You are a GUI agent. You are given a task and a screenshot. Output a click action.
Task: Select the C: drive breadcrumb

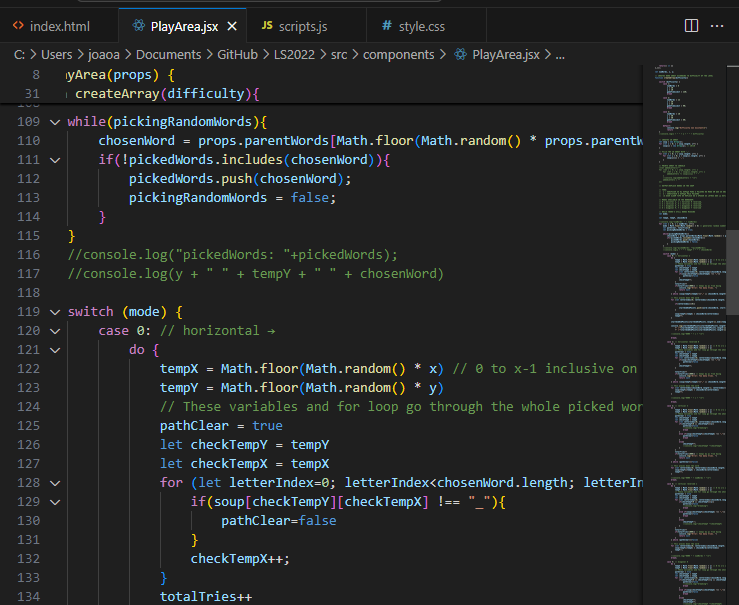(x=19, y=55)
